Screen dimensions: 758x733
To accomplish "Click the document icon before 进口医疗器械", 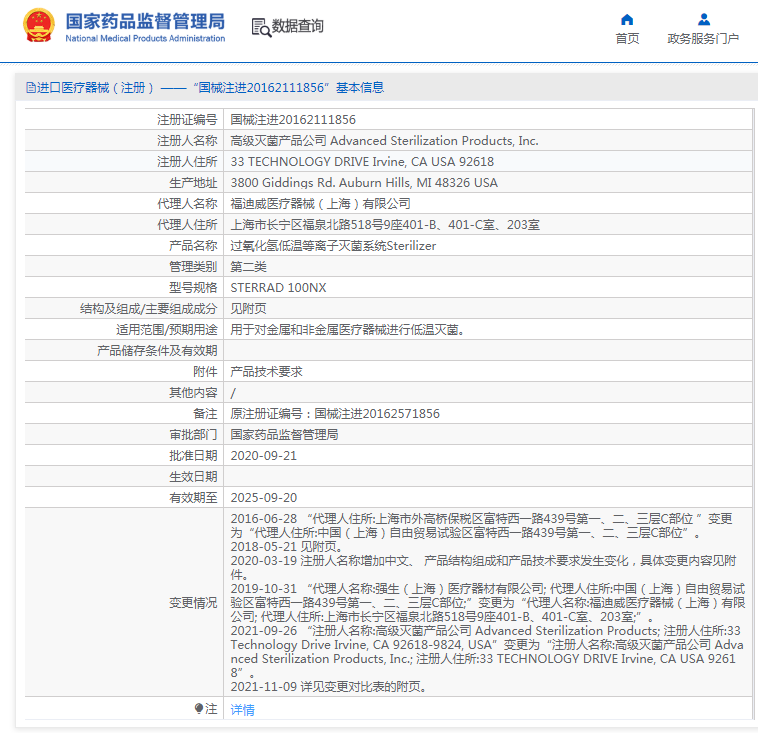I will tap(30, 88).
